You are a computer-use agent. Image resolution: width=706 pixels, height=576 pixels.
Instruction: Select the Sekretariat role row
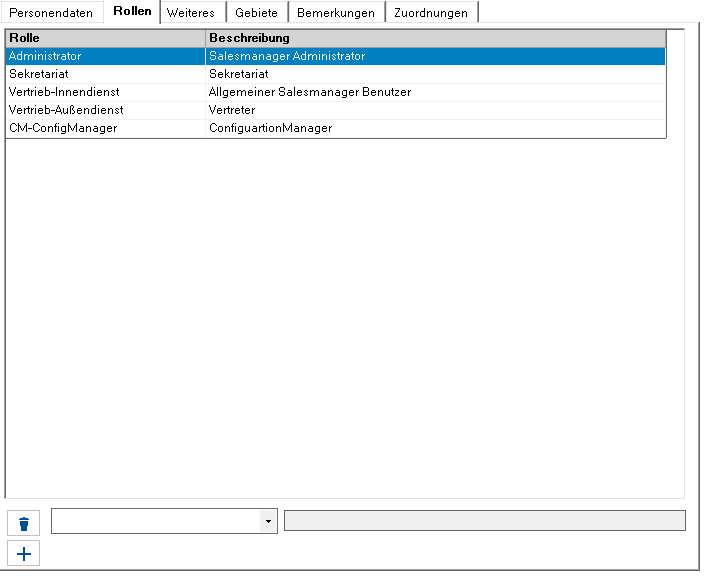335,74
